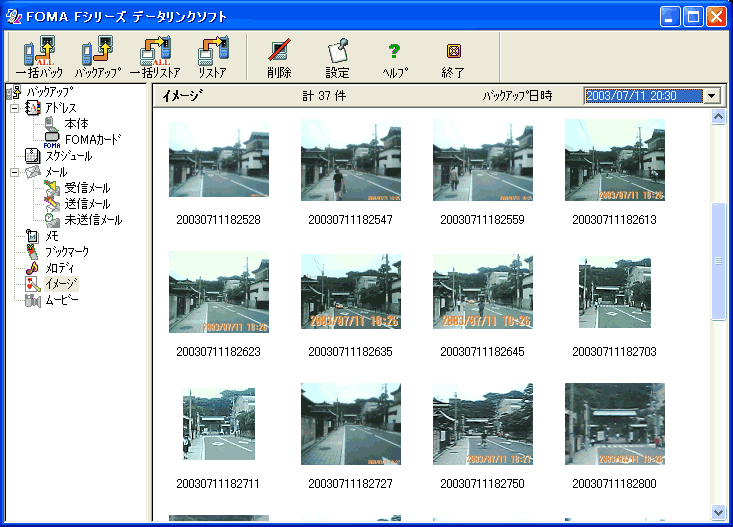Click the 一括バック (batch backup) toolbar icon
The image size is (733, 527).
[x=39, y=56]
